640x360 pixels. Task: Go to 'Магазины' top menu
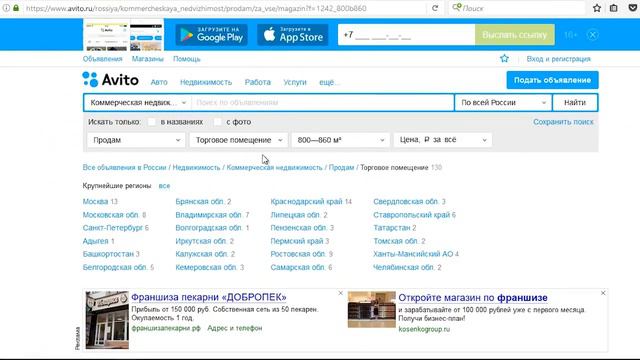147,59
